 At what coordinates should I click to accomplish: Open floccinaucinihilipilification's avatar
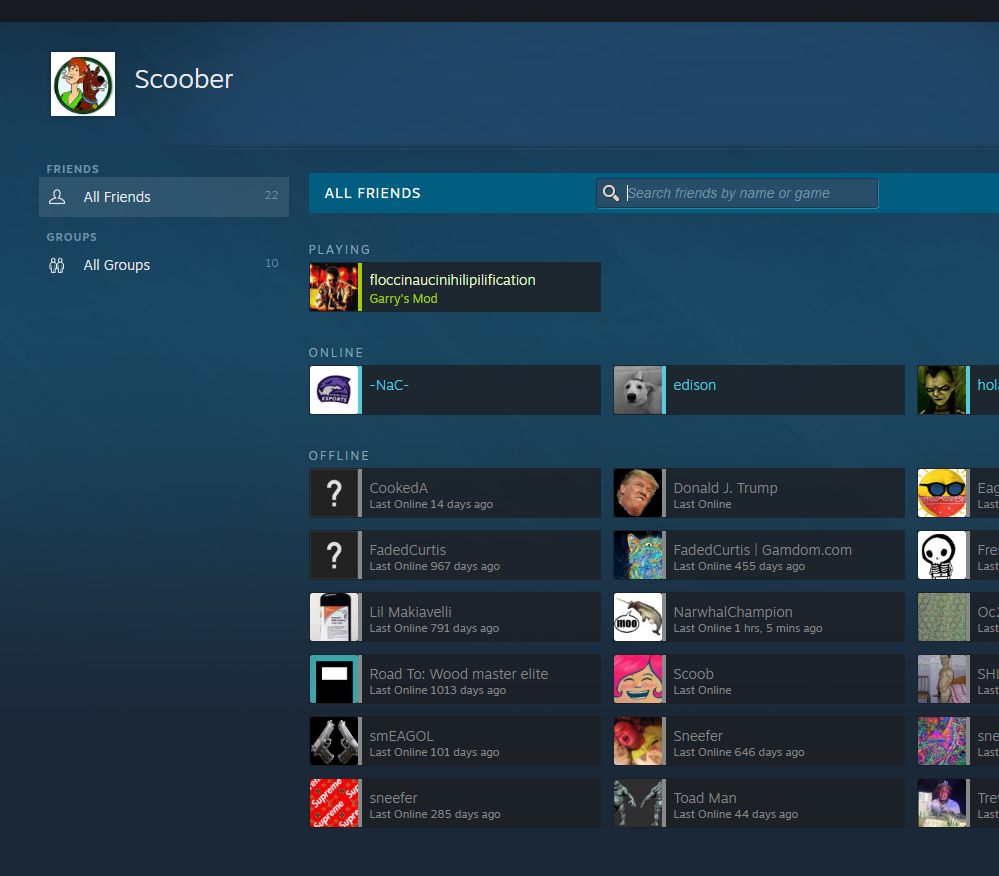click(x=333, y=287)
